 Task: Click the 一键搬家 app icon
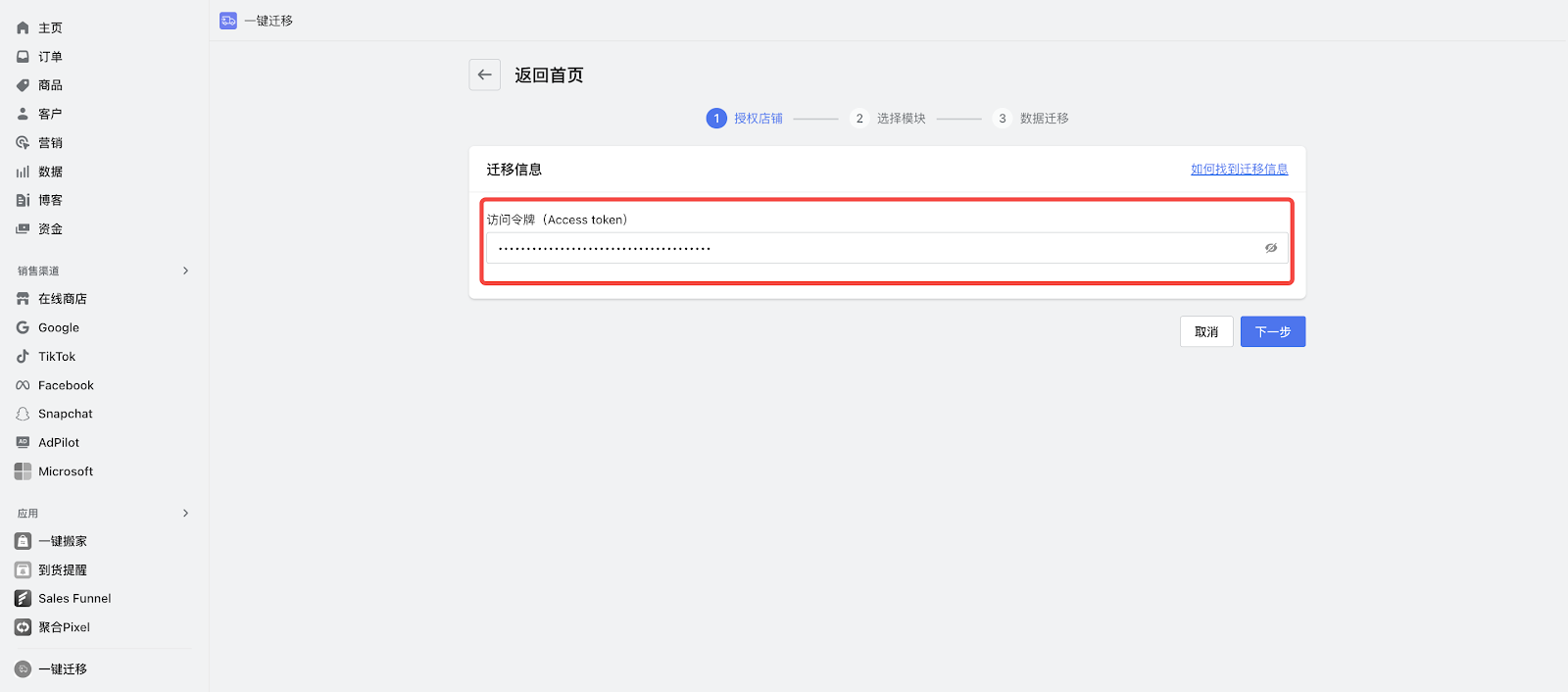coord(23,541)
